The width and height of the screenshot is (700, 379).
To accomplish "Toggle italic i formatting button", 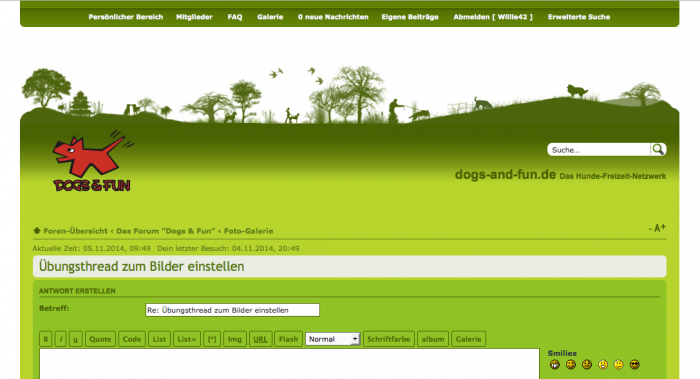I will [x=61, y=339].
